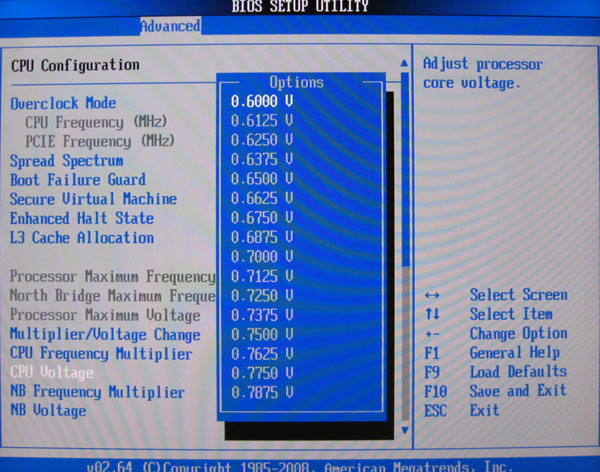This screenshot has height=472, width=600.
Task: Click the CPU Frequency (MHz) row
Action: 96,122
